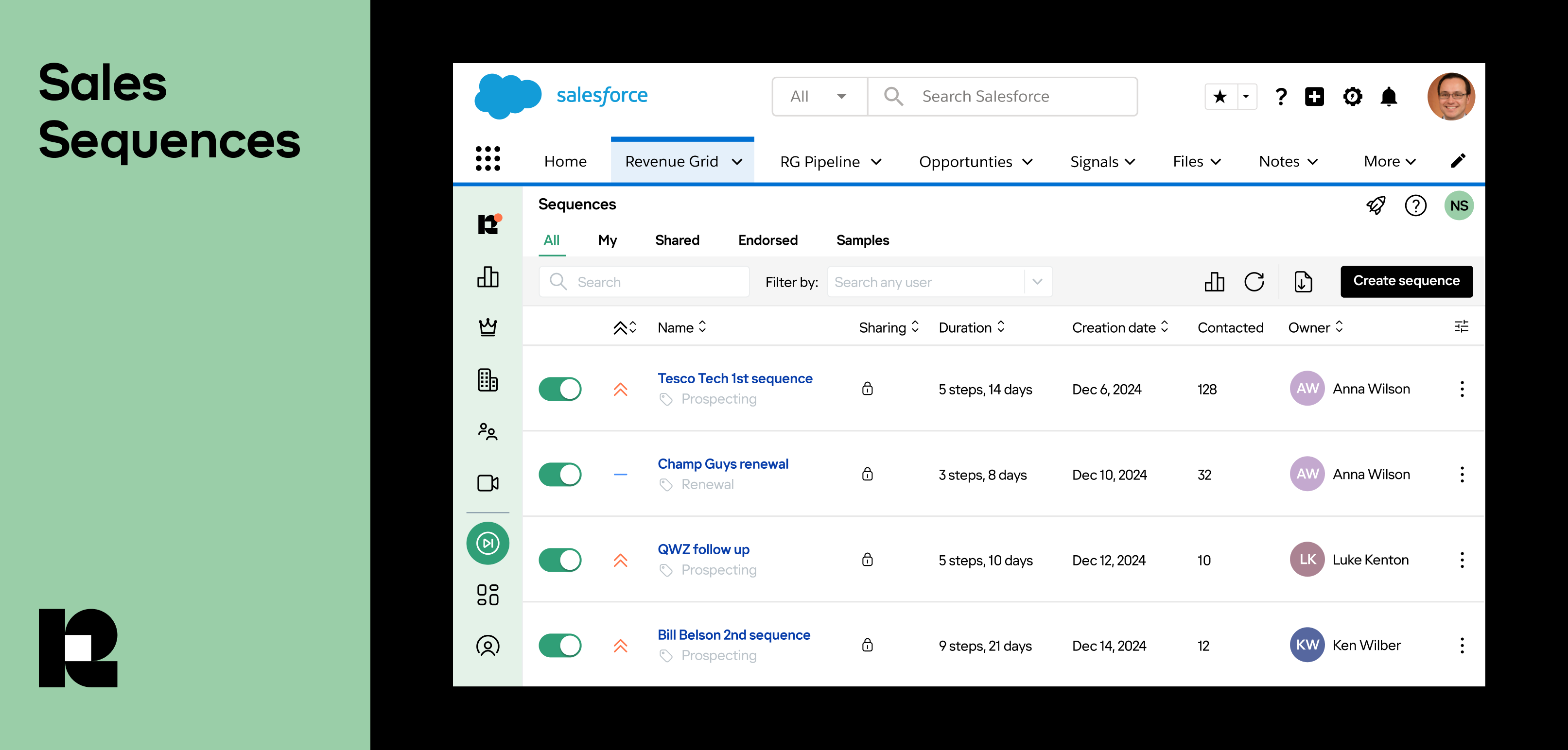Open the Search any user filter dropdown
The width and height of the screenshot is (1568, 750).
[x=1037, y=282]
